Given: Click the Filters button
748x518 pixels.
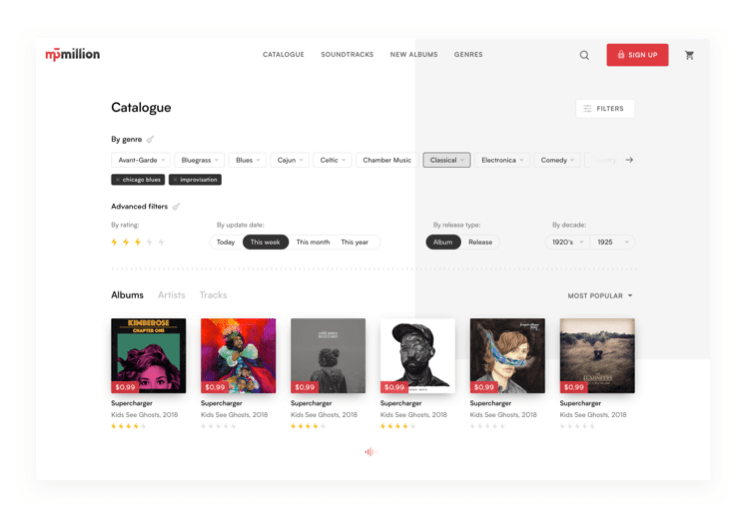Looking at the screenshot, I should pos(605,108).
